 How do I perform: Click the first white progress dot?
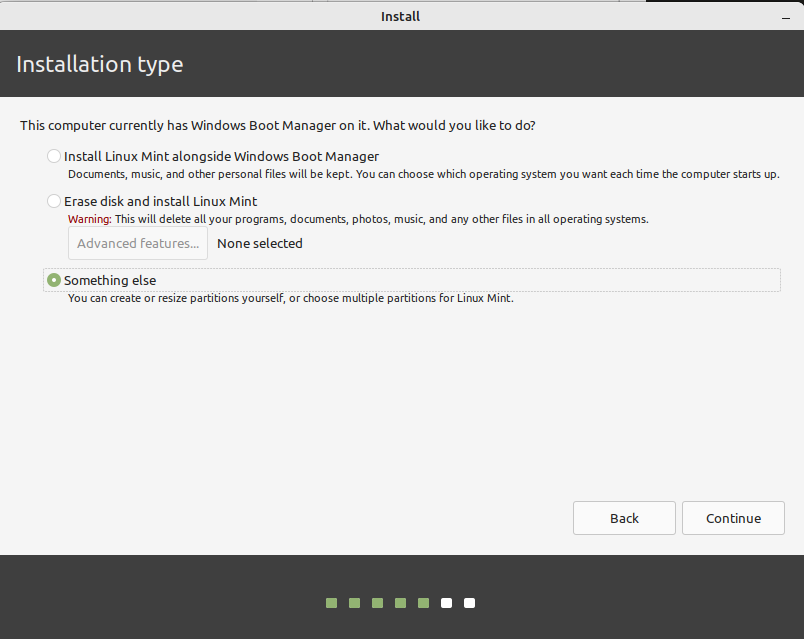pos(446,603)
